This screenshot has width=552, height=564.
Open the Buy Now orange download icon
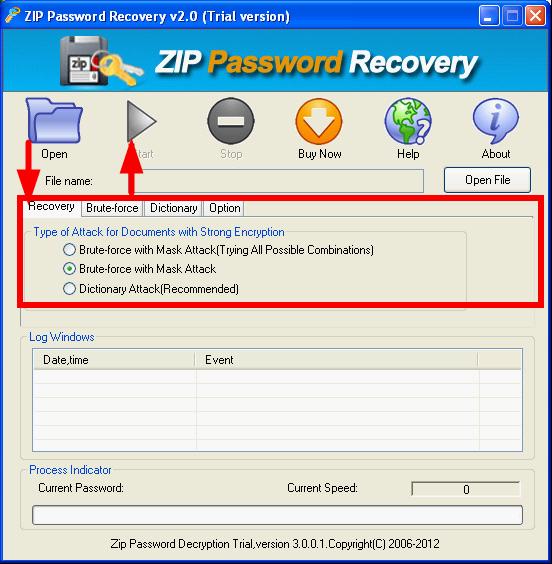tap(319, 121)
